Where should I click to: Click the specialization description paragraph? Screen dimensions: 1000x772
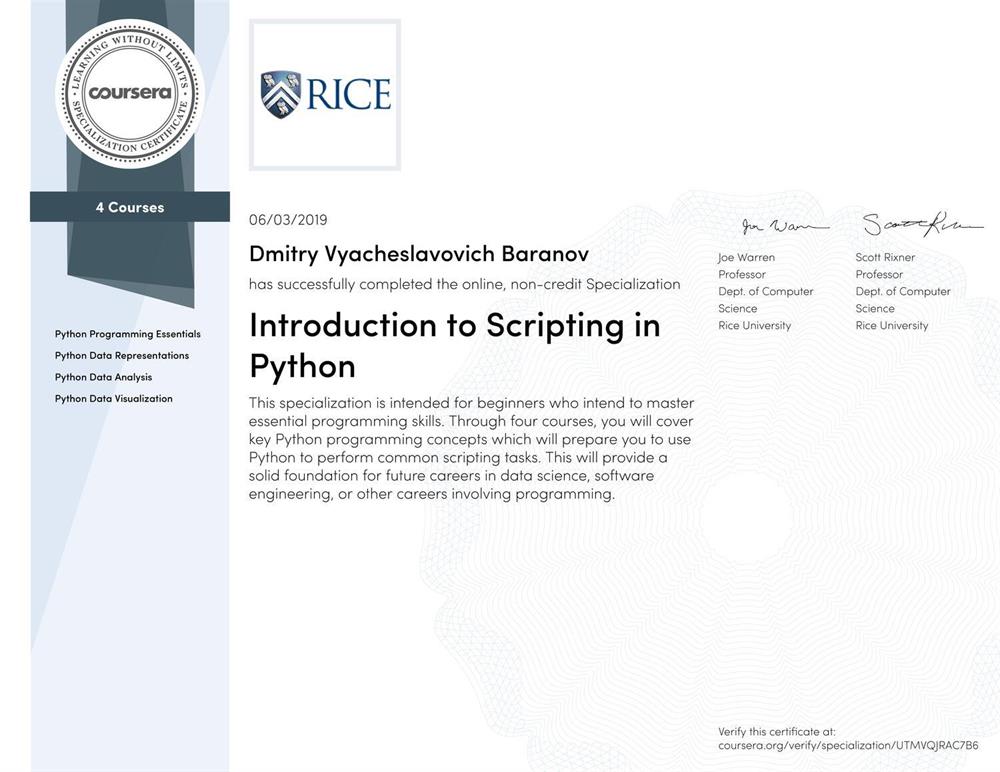471,448
